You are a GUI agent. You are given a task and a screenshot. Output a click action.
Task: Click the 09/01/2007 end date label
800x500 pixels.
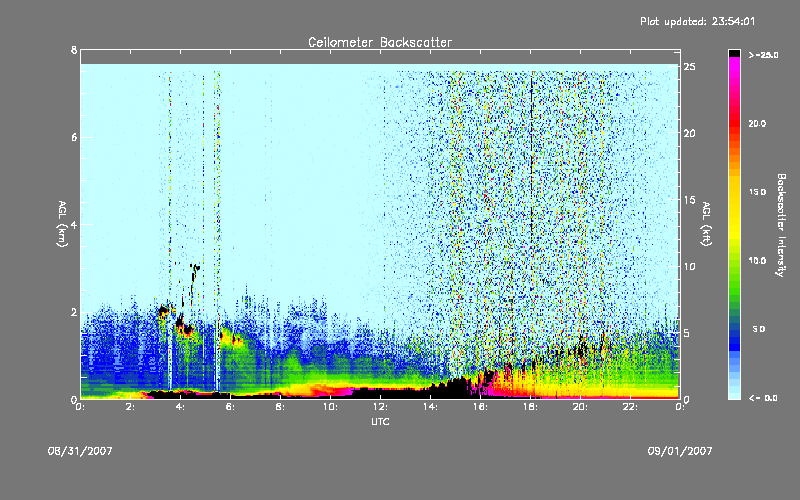[x=680, y=451]
